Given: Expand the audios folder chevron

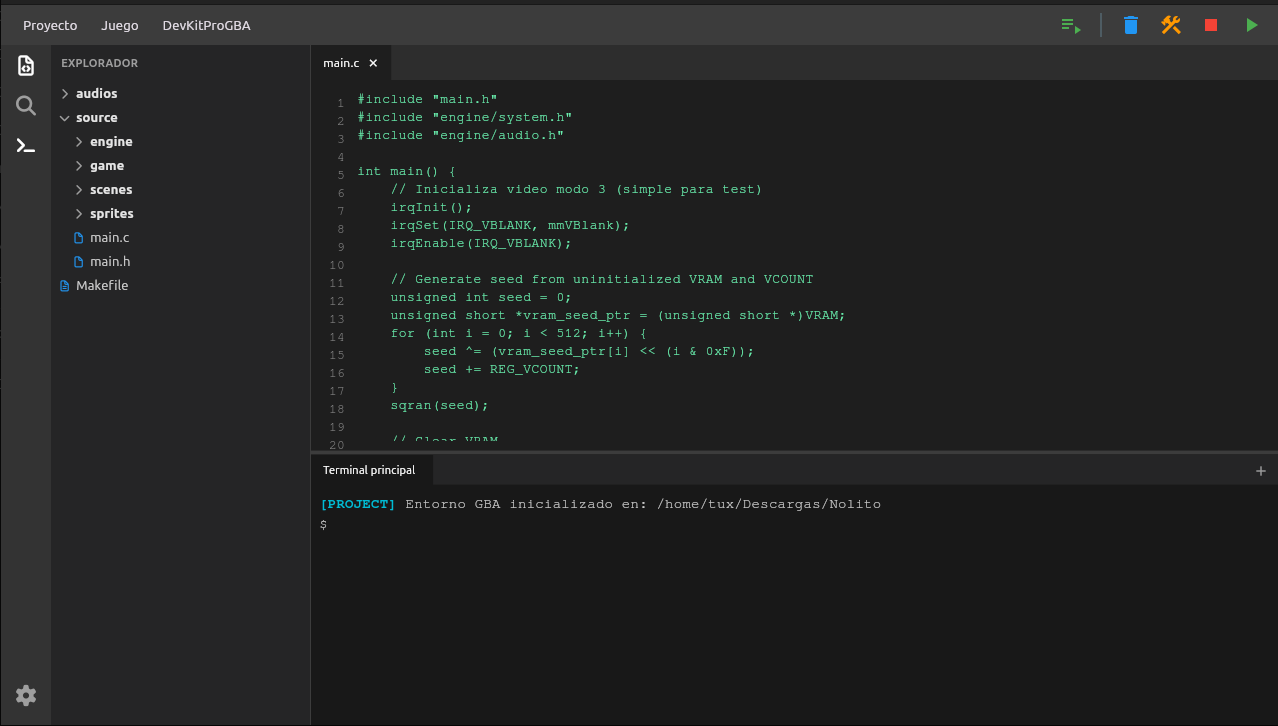Looking at the screenshot, I should click(x=66, y=94).
